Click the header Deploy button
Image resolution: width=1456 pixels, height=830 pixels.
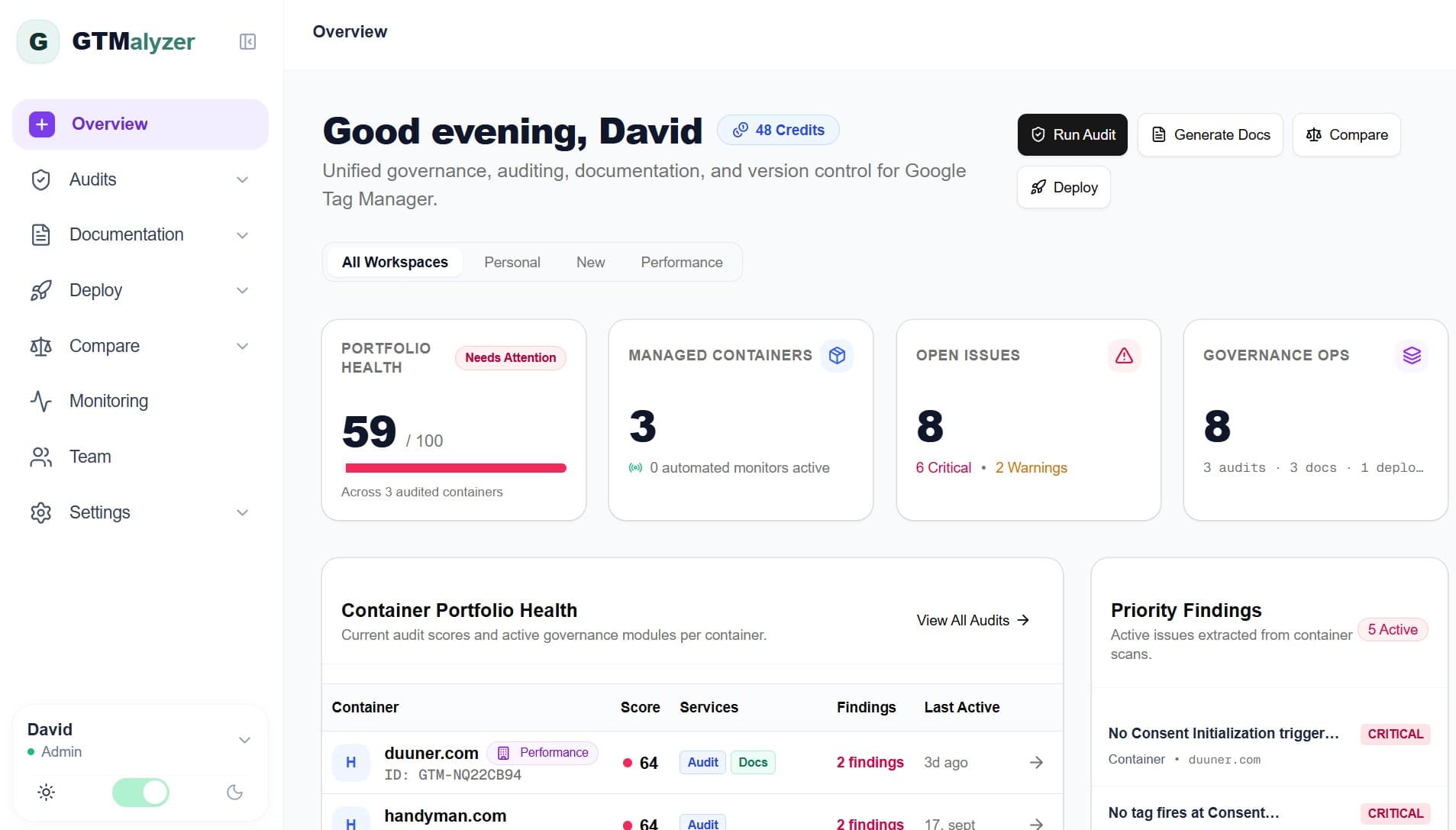[1064, 187]
